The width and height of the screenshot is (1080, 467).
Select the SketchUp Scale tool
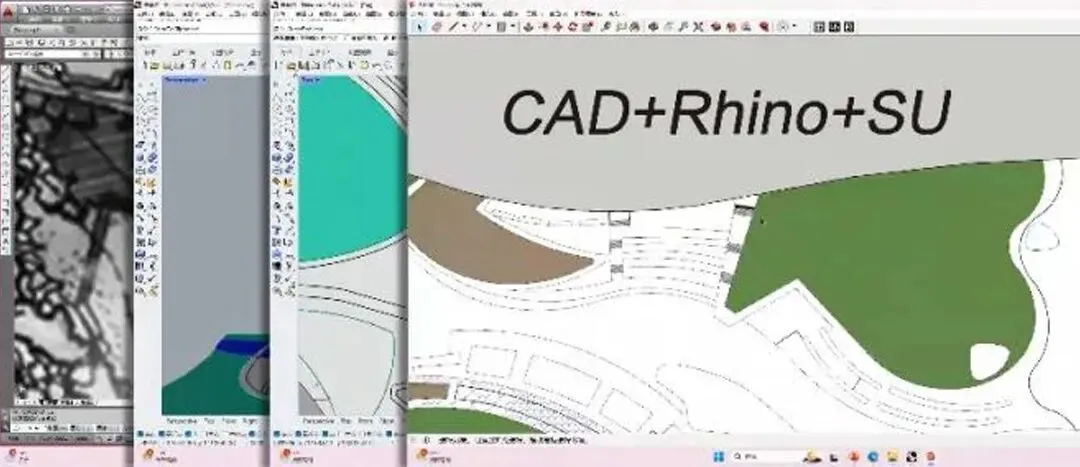588,27
